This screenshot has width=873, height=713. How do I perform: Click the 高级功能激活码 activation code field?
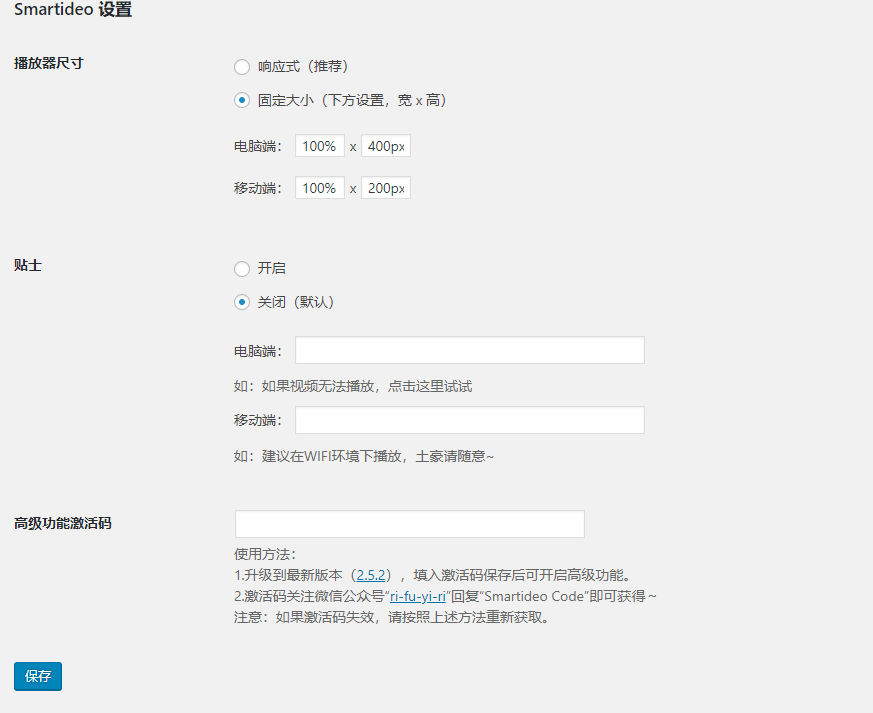pos(408,524)
